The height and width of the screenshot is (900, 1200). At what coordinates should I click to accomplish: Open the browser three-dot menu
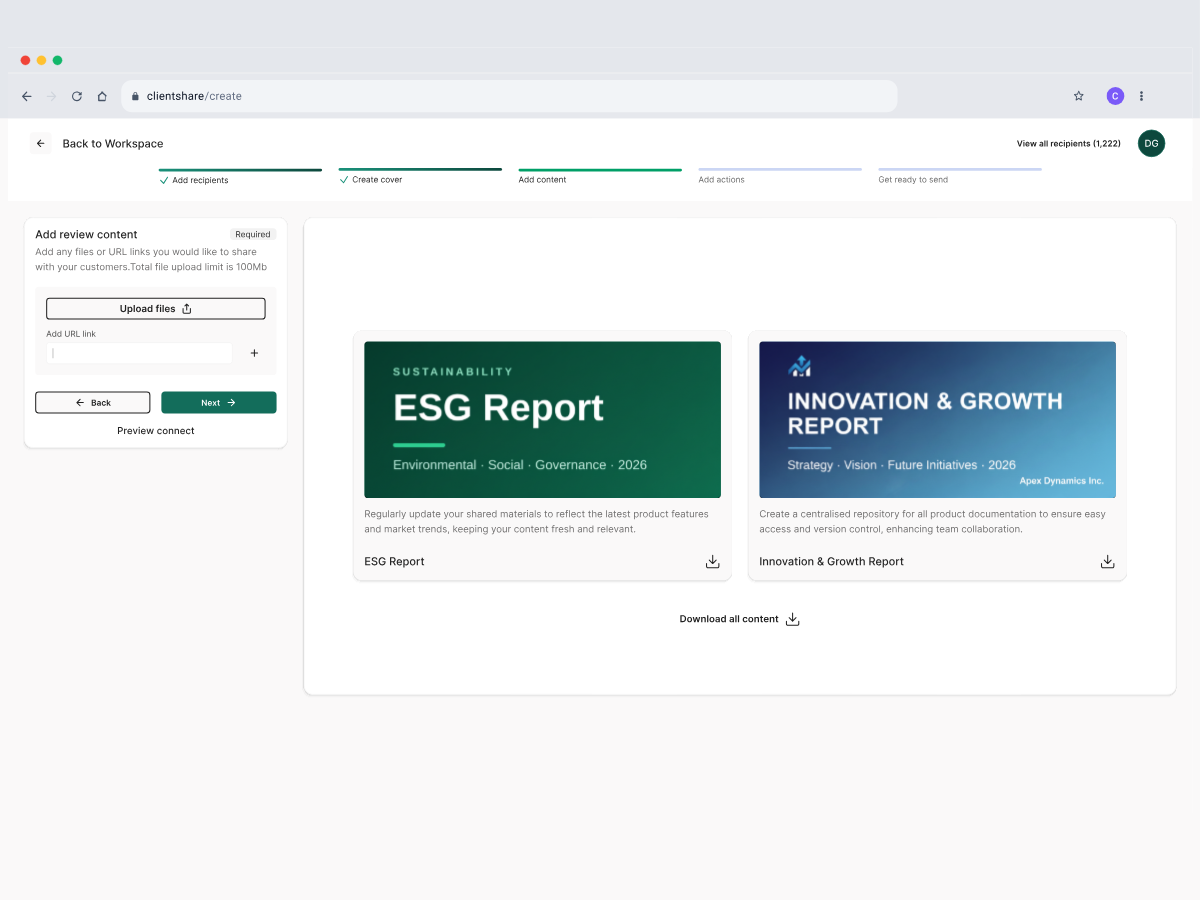coord(1141,96)
